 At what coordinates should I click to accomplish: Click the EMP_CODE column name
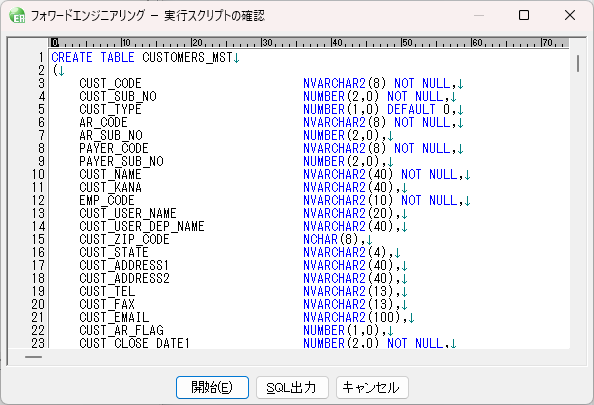pyautogui.click(x=107, y=200)
